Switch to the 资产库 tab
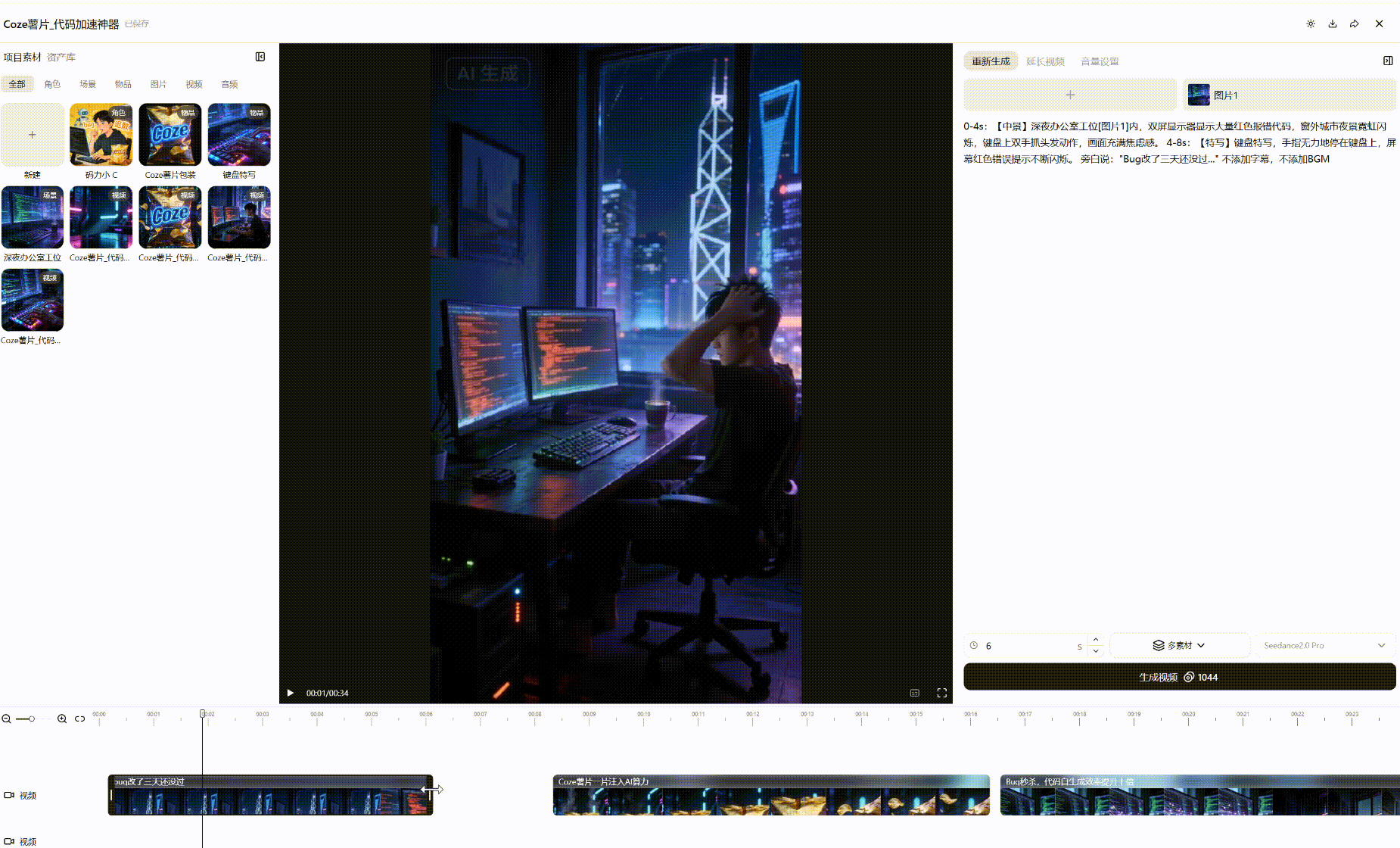Image resolution: width=1400 pixels, height=848 pixels. click(x=61, y=58)
